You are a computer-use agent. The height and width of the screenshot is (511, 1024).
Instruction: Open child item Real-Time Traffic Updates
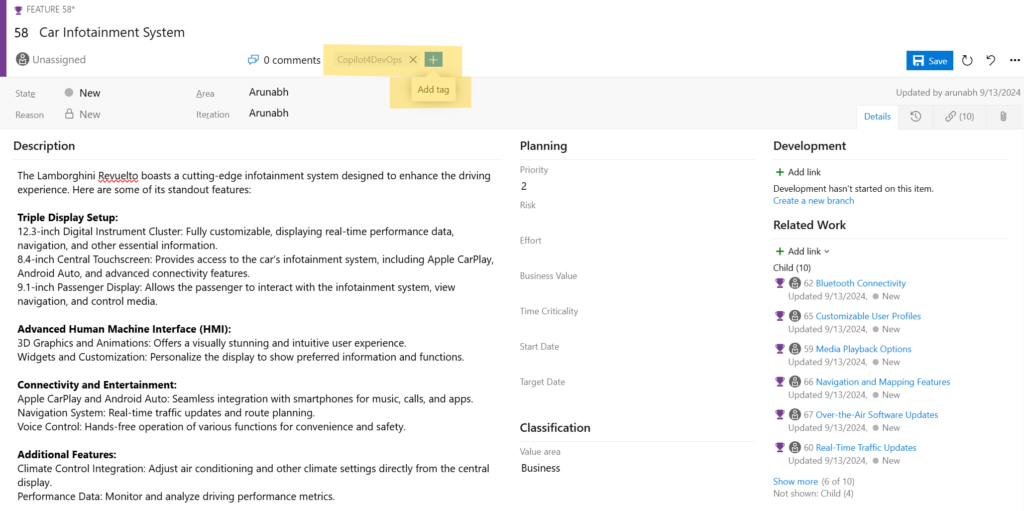(x=866, y=448)
